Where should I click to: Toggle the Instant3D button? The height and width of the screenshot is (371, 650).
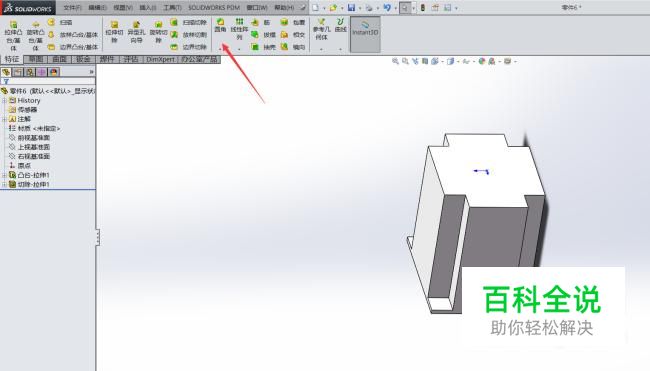365,34
